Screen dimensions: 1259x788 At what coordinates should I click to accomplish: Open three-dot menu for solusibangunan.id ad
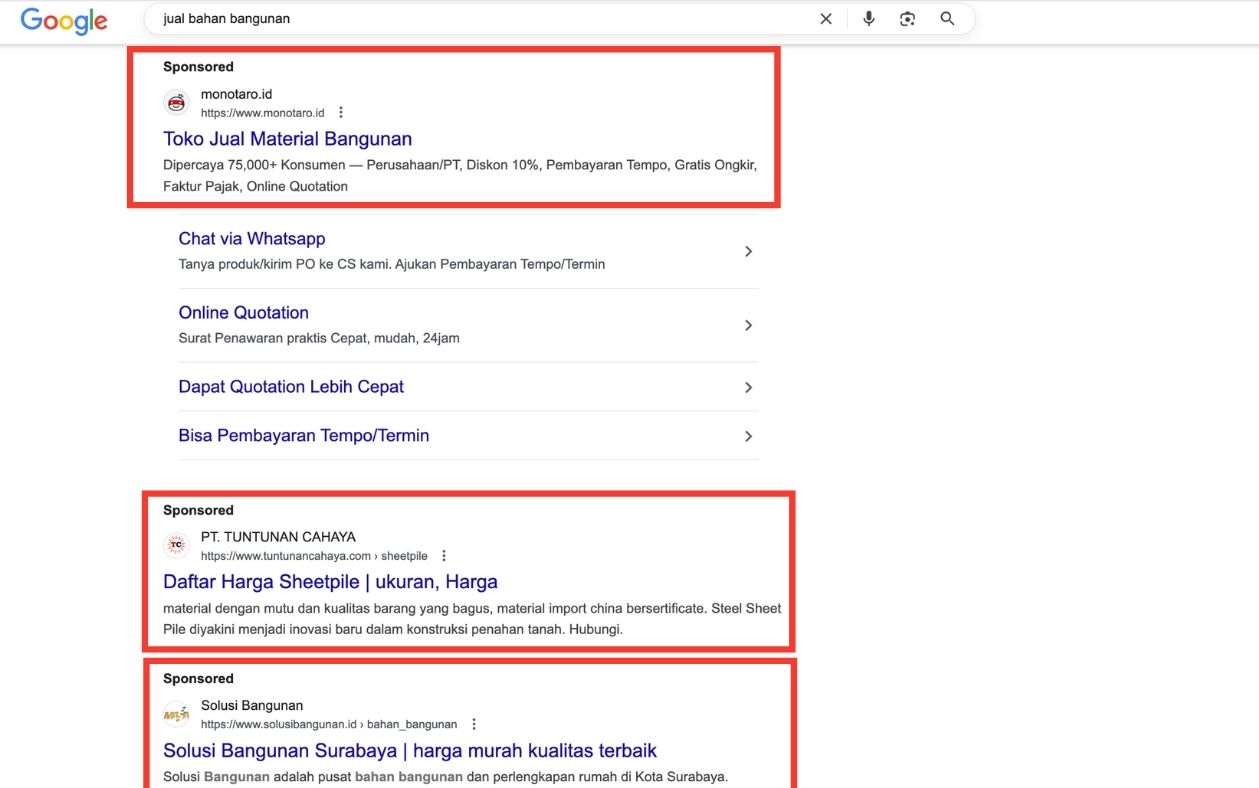click(x=474, y=724)
